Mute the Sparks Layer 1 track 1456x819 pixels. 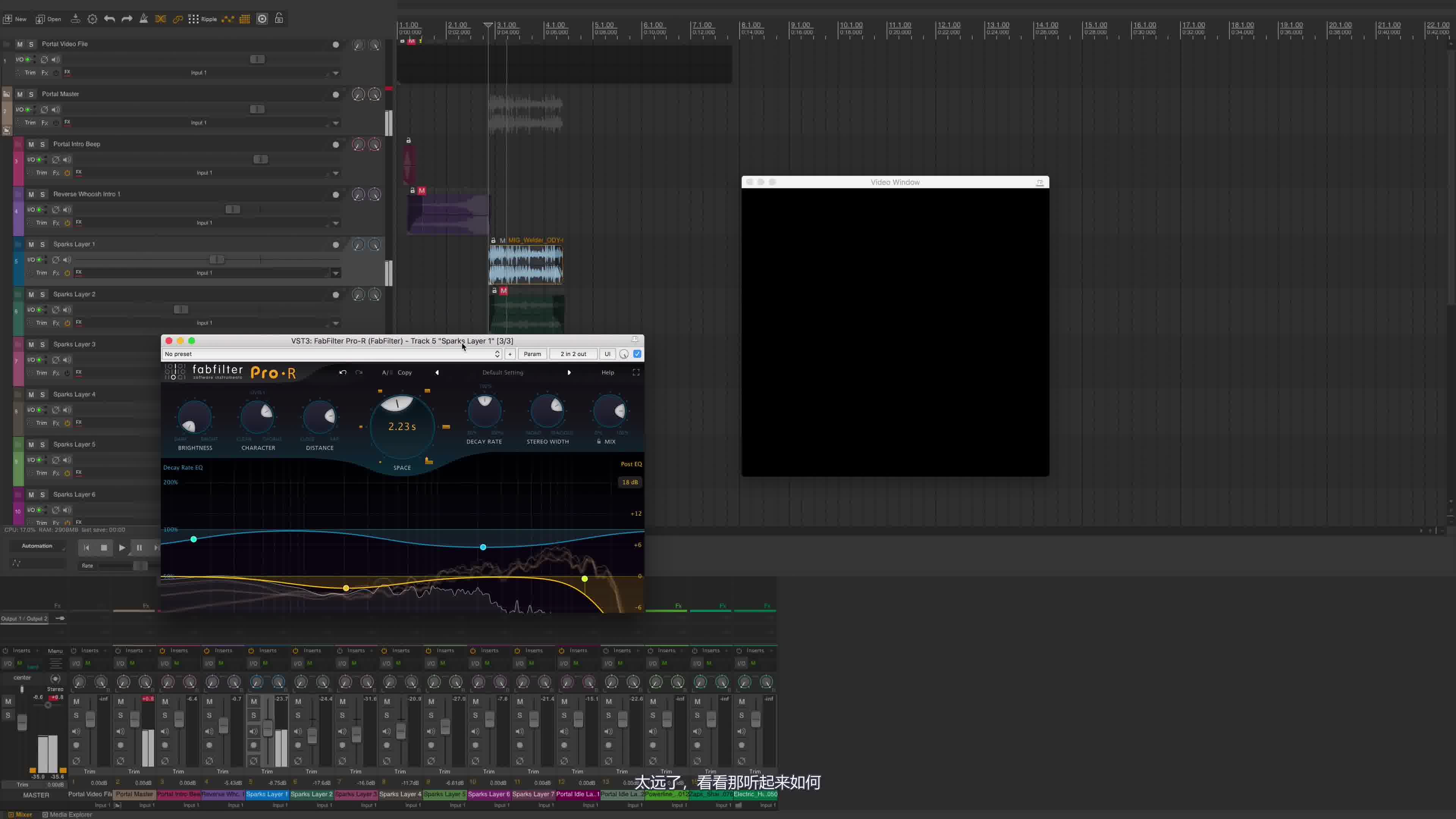[x=31, y=244]
